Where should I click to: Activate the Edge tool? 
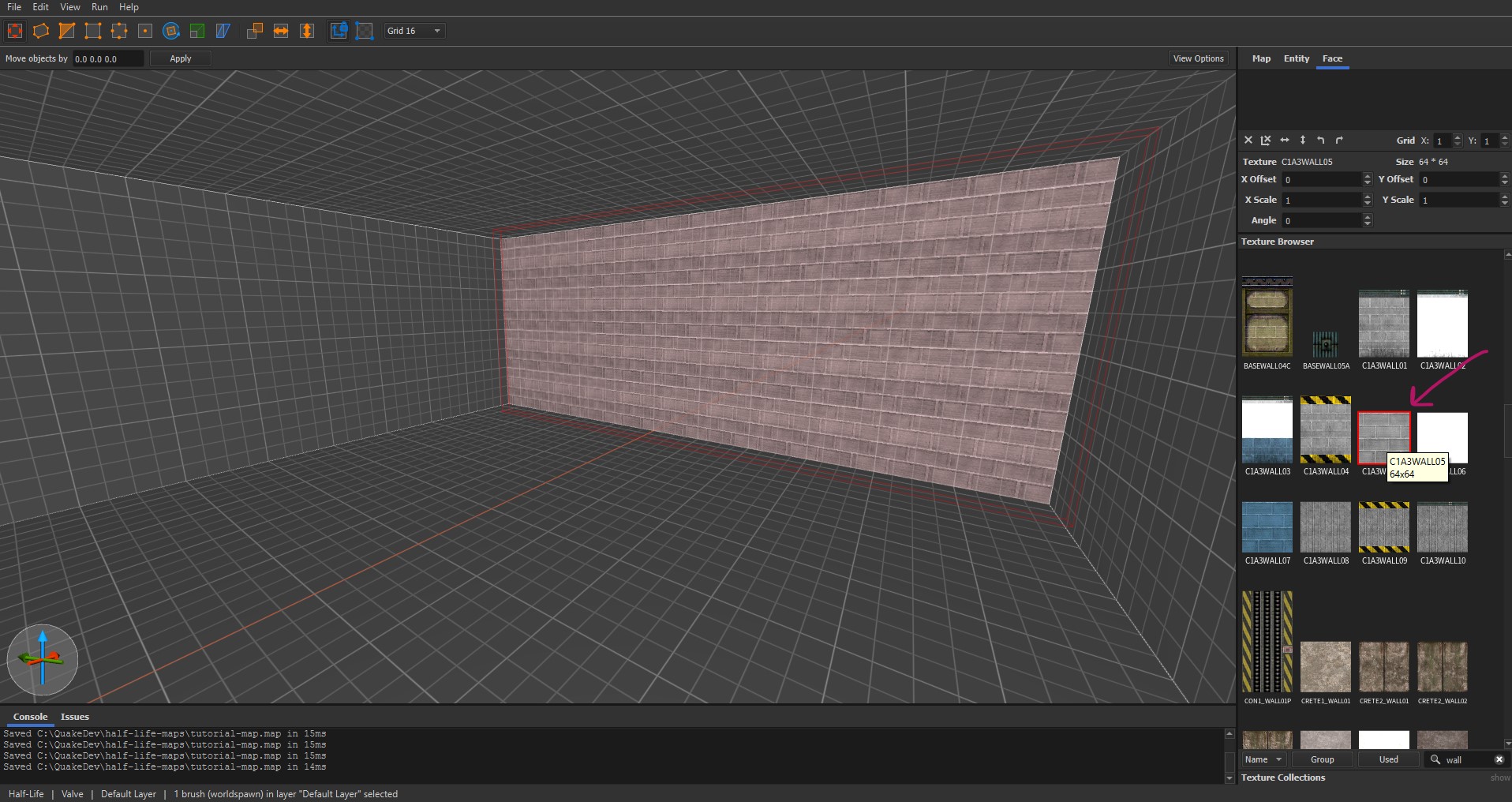(x=119, y=31)
